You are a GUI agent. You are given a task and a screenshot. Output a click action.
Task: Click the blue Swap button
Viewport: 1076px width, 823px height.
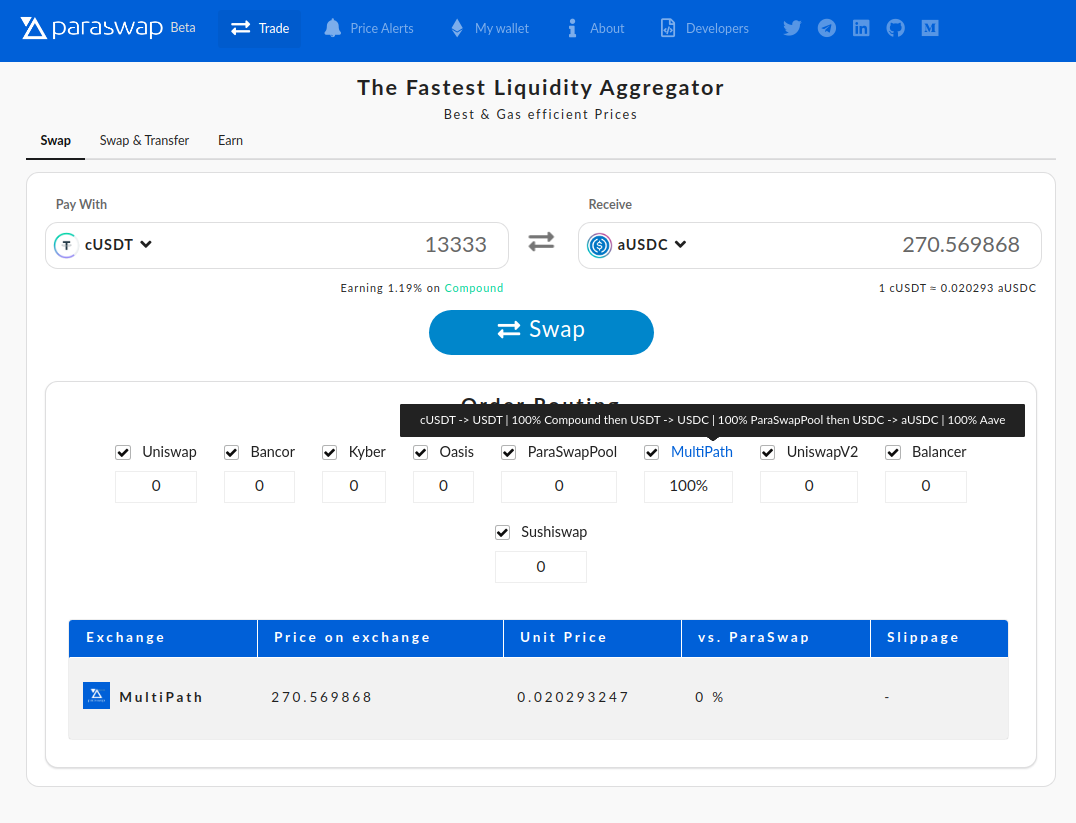[x=541, y=332]
